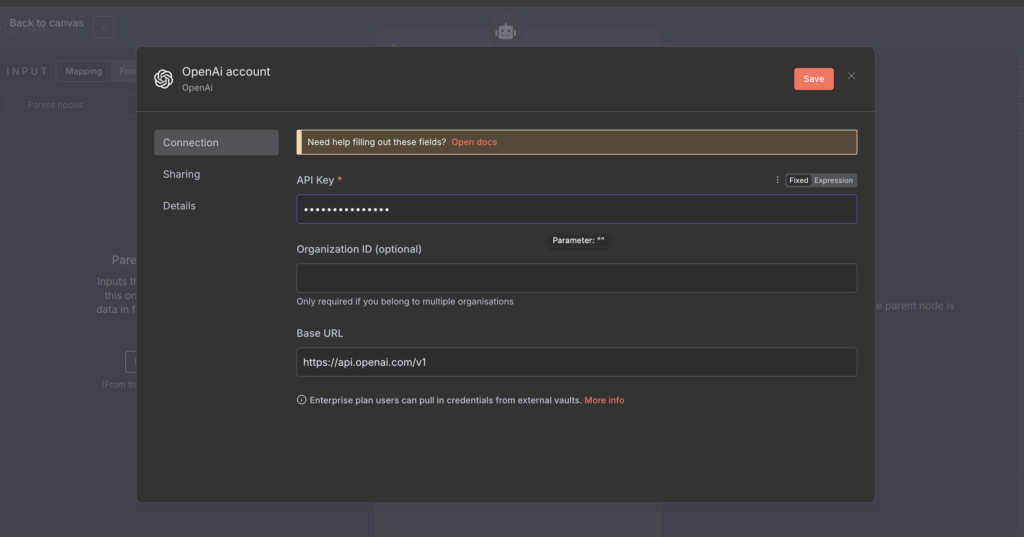
Task: Click the robot icon above the dialog
Action: click(x=506, y=32)
